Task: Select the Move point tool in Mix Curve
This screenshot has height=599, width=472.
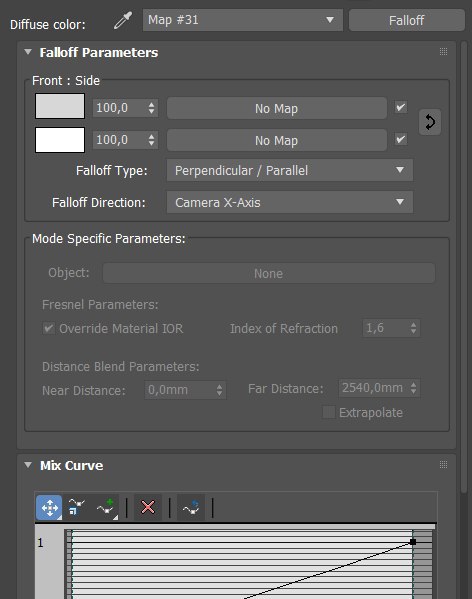Action: click(x=49, y=508)
